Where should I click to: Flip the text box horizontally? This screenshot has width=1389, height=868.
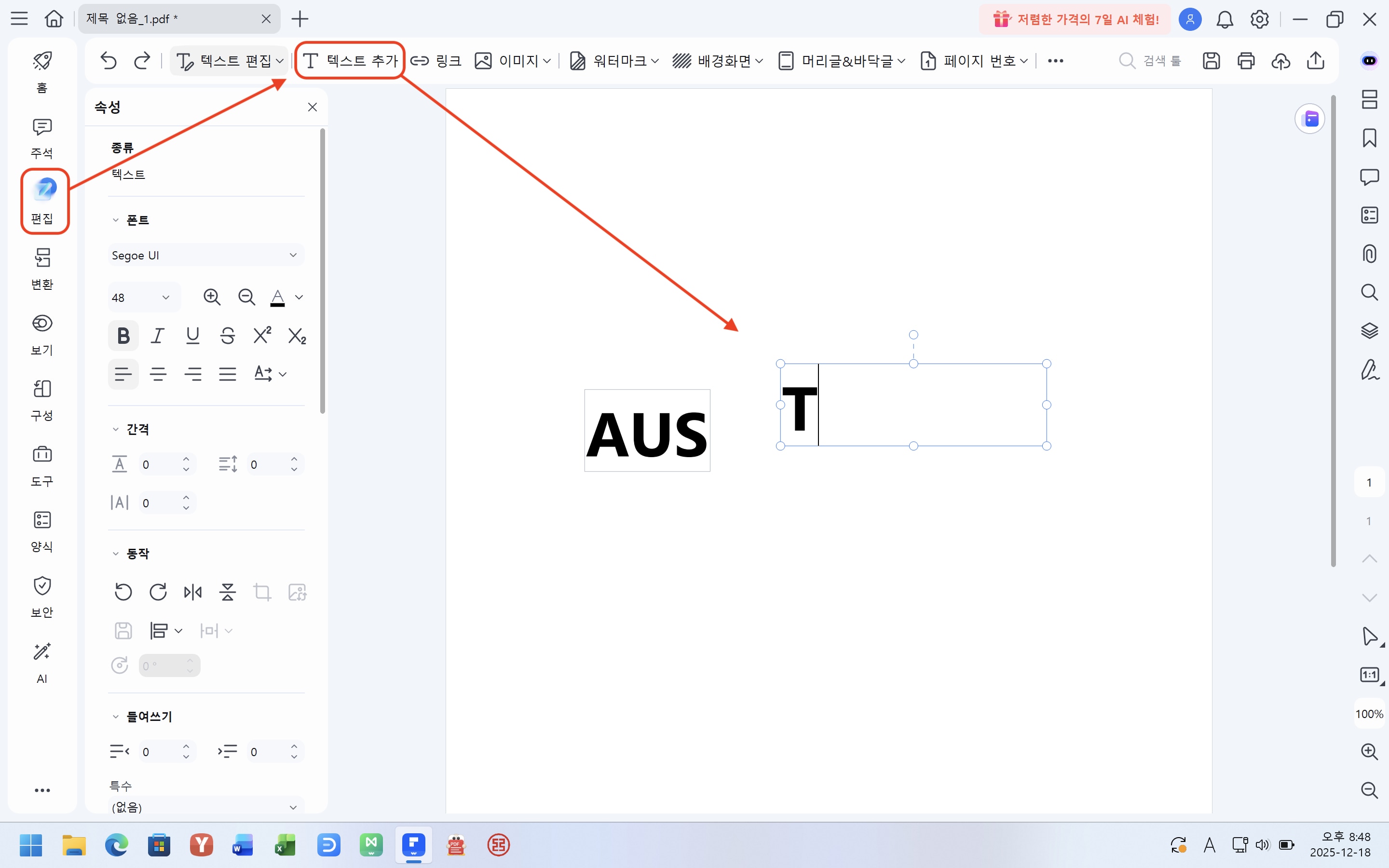192,591
